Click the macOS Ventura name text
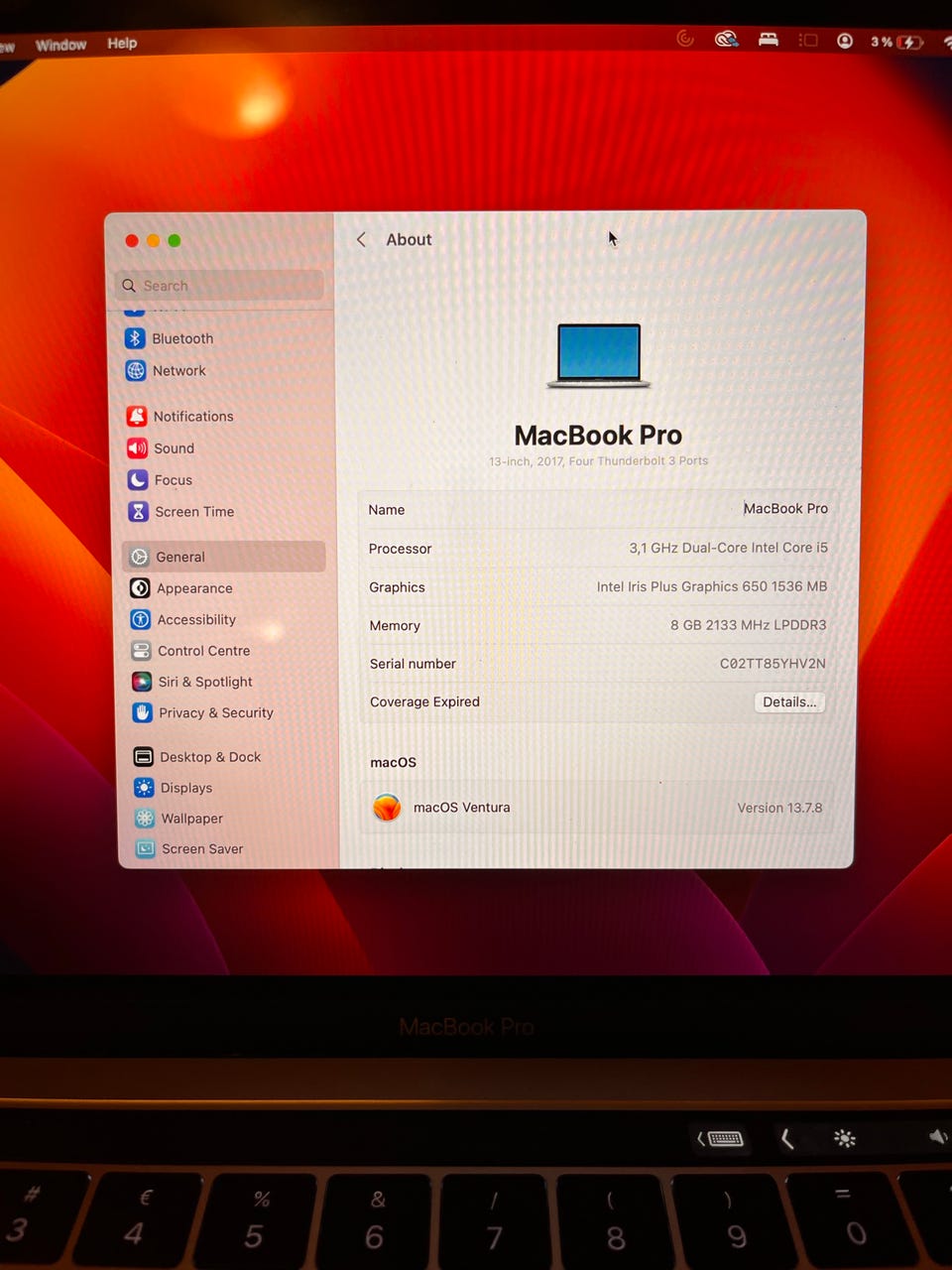 point(462,808)
